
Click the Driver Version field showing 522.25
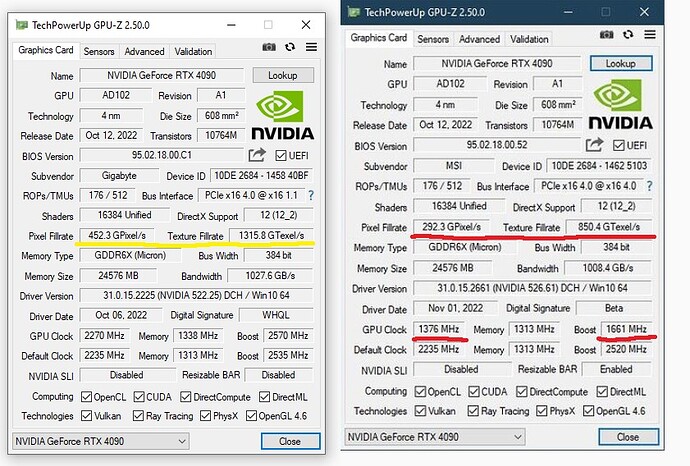[196, 295]
